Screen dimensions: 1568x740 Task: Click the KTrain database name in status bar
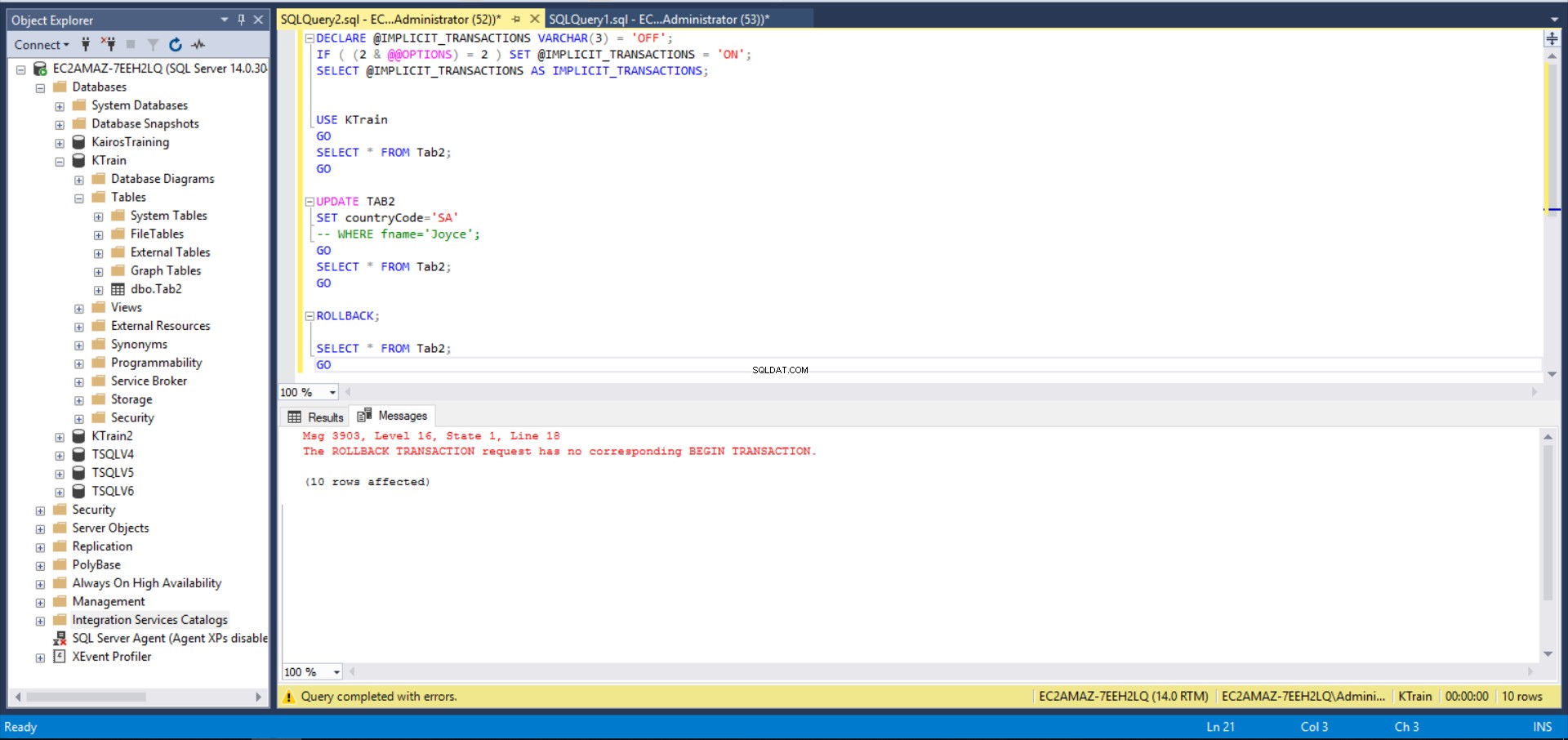pos(1414,697)
